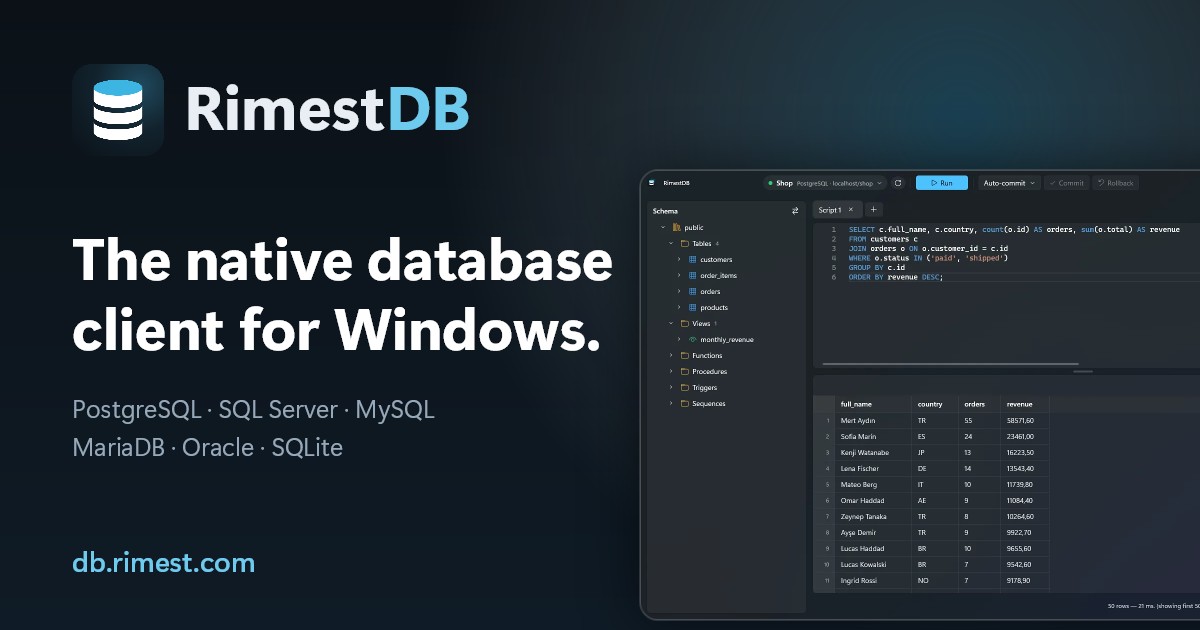Image resolution: width=1200 pixels, height=630 pixels.
Task: Click the editor/results splitter handle
Action: (1083, 372)
